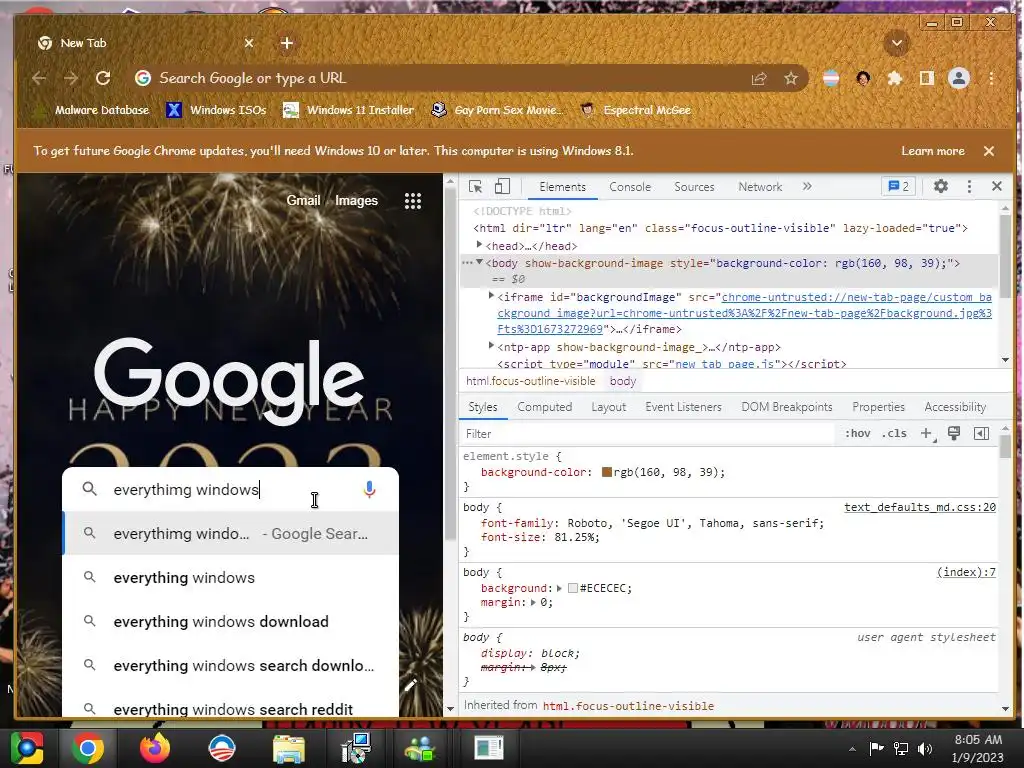The height and width of the screenshot is (768, 1024).
Task: Open the Chrome three-dot main menu
Action: click(991, 79)
